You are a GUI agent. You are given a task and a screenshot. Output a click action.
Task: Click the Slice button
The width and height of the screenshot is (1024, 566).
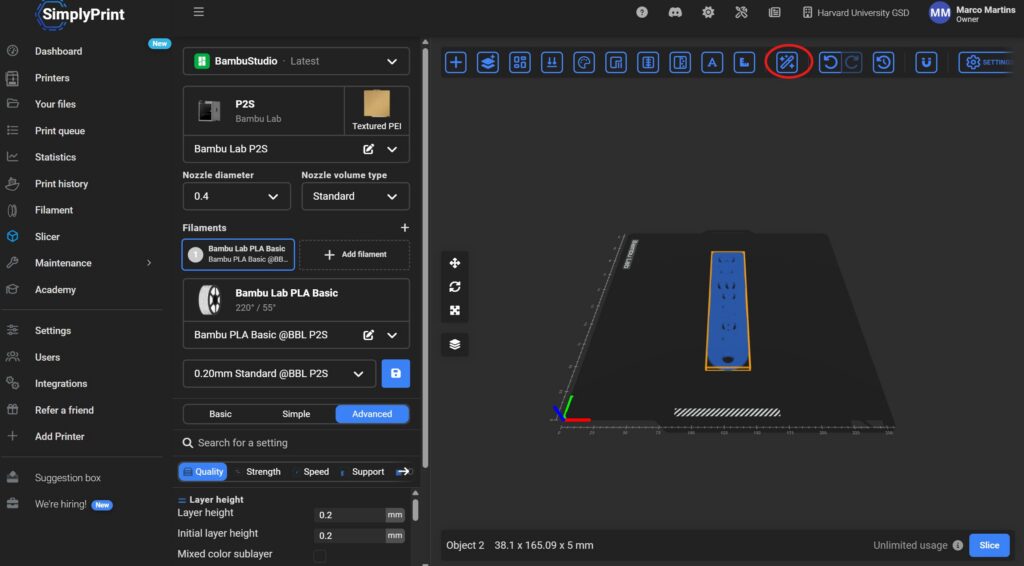[989, 545]
